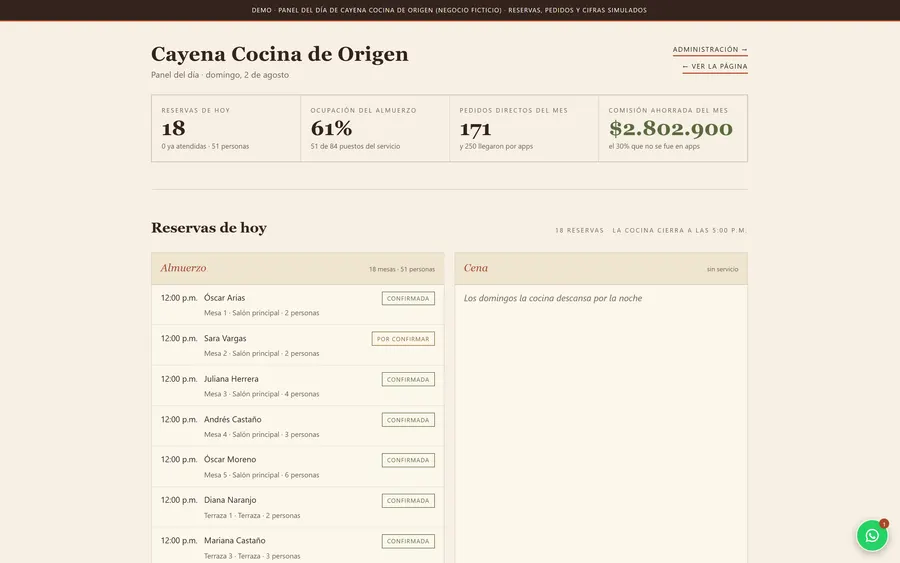Click 'y 250 llegaron por apps'

(x=496, y=146)
